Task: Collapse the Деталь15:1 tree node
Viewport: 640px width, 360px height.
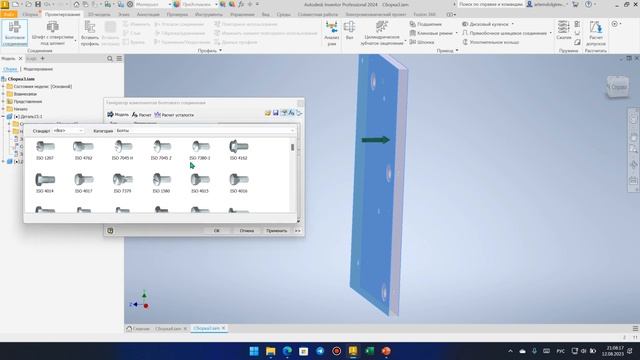Action: click(3, 116)
